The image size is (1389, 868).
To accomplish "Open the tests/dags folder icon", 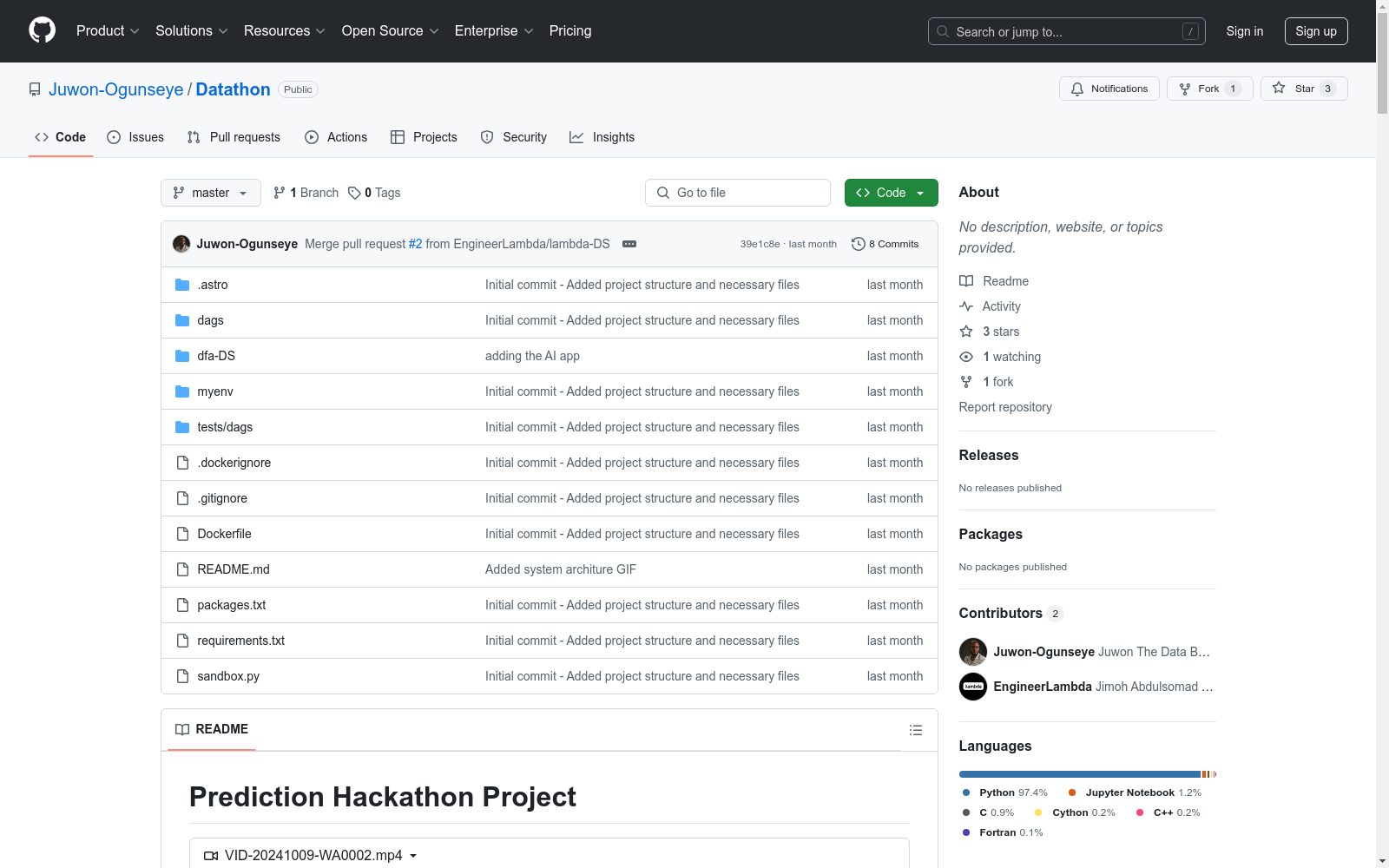I will 182,427.
